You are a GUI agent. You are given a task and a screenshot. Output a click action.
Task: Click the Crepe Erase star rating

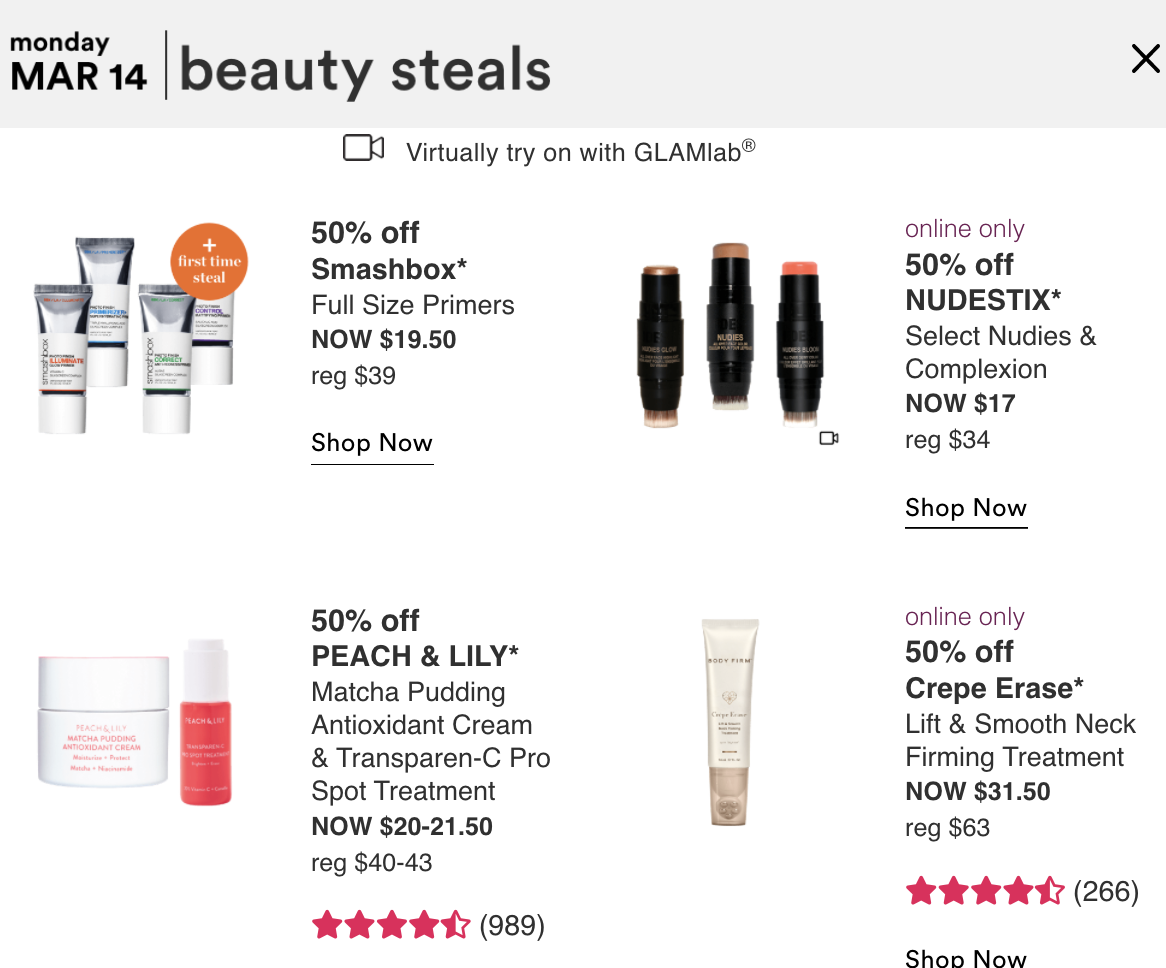(x=985, y=891)
